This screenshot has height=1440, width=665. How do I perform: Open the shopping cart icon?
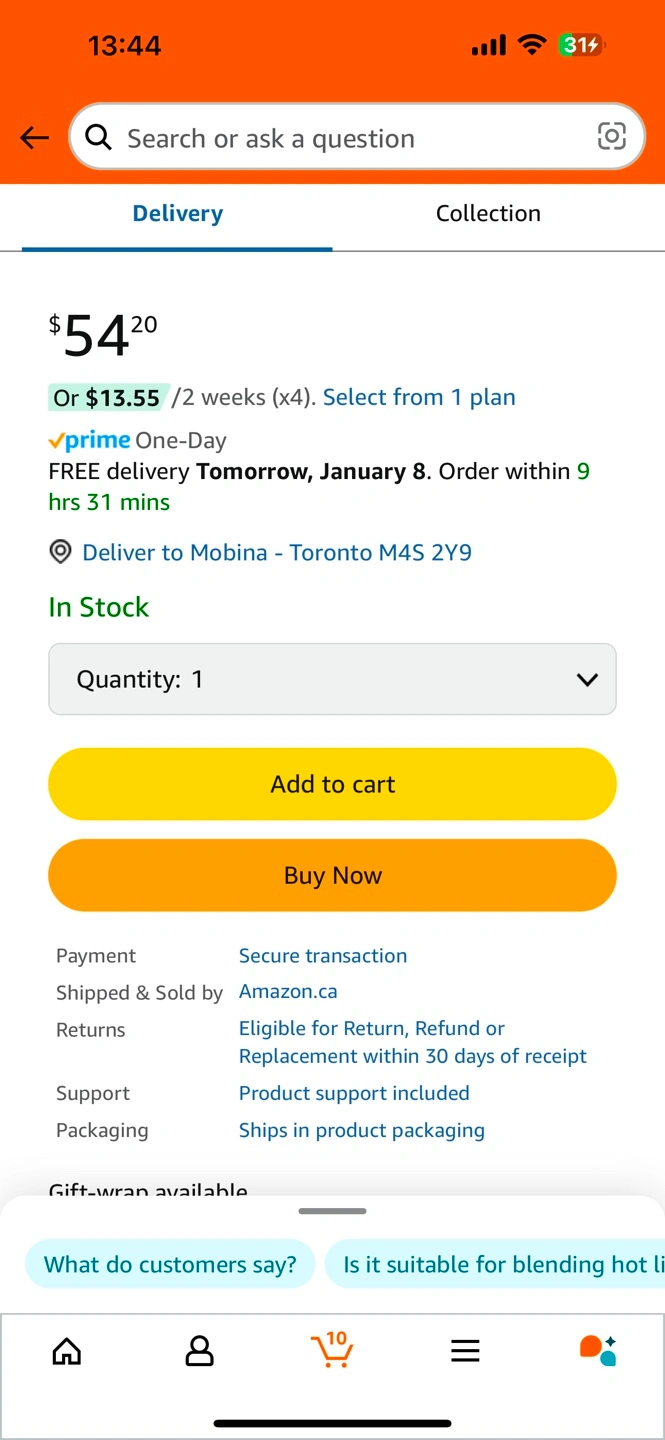coord(332,1350)
